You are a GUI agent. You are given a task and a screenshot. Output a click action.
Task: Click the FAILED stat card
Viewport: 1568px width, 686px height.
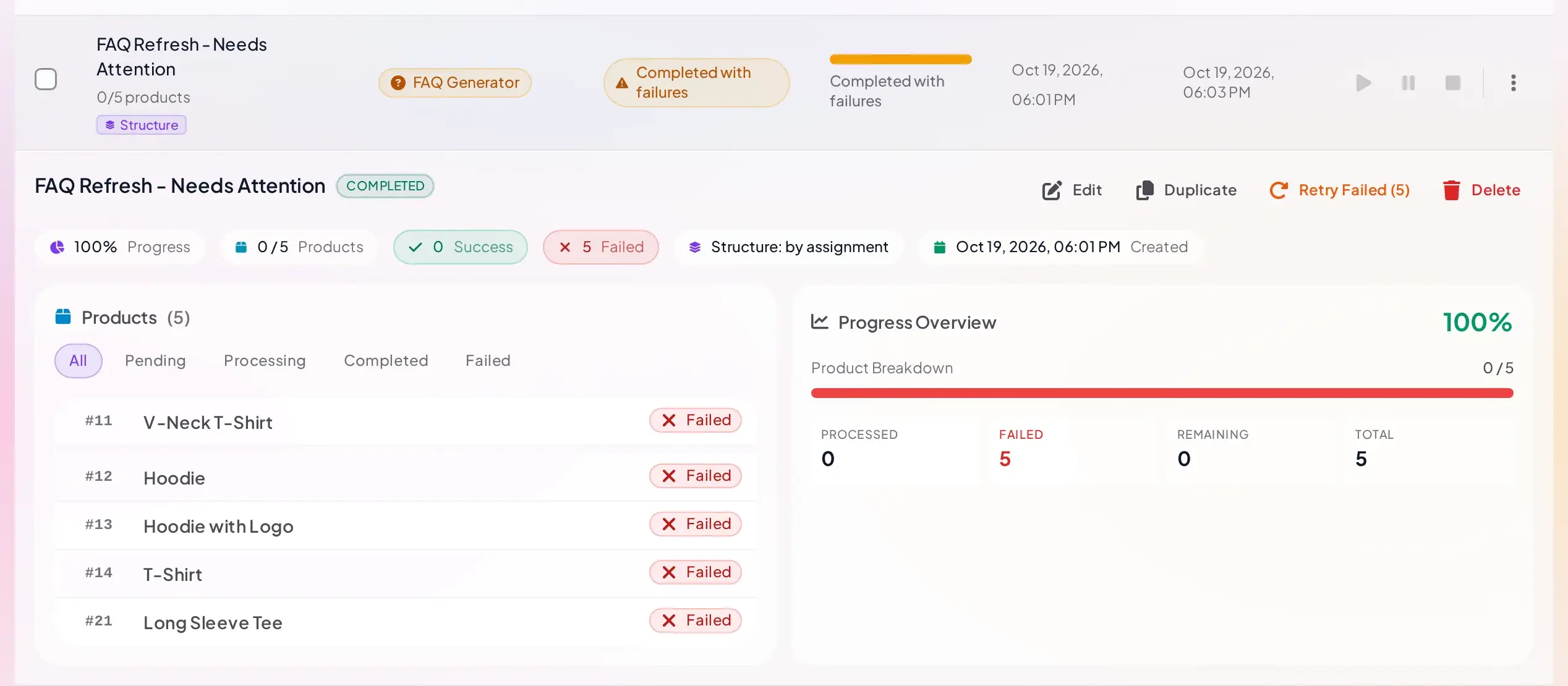click(1073, 451)
